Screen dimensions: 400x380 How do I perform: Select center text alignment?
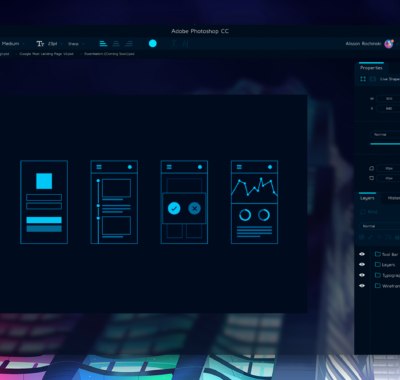click(x=116, y=43)
